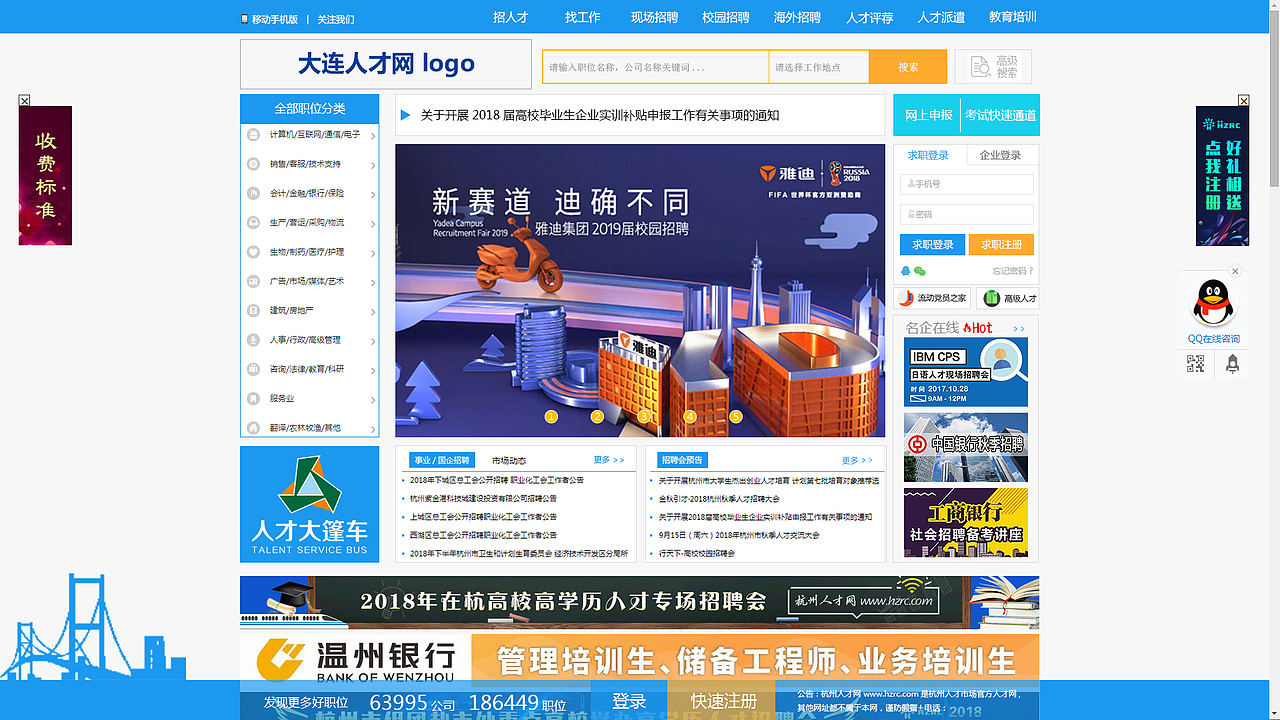Open 高级搜索 advanced search
Viewport: 1280px width, 720px height.
(x=992, y=66)
